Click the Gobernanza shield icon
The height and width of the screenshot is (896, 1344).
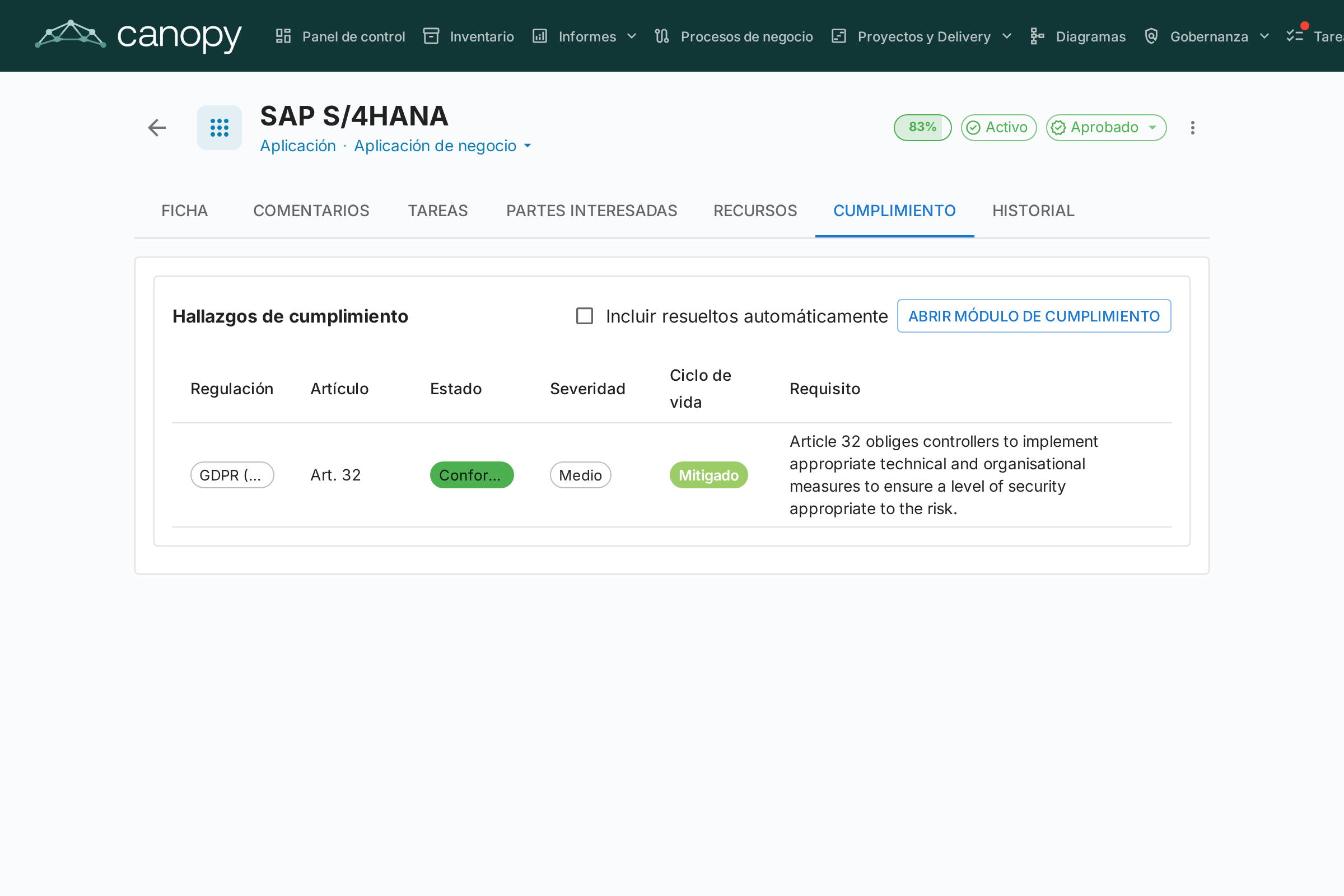point(1151,36)
